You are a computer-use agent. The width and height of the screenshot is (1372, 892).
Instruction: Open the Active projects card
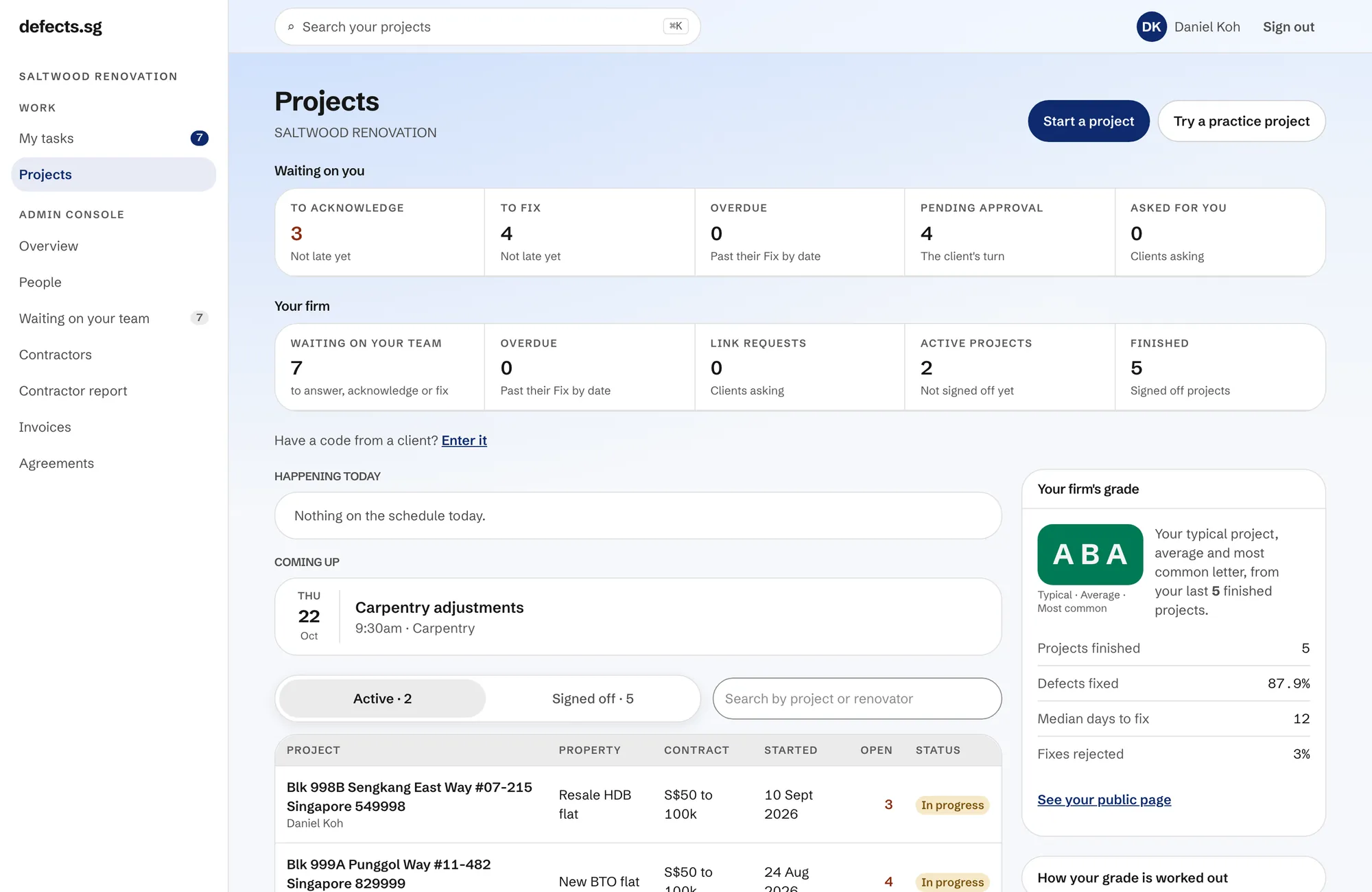(1010, 367)
